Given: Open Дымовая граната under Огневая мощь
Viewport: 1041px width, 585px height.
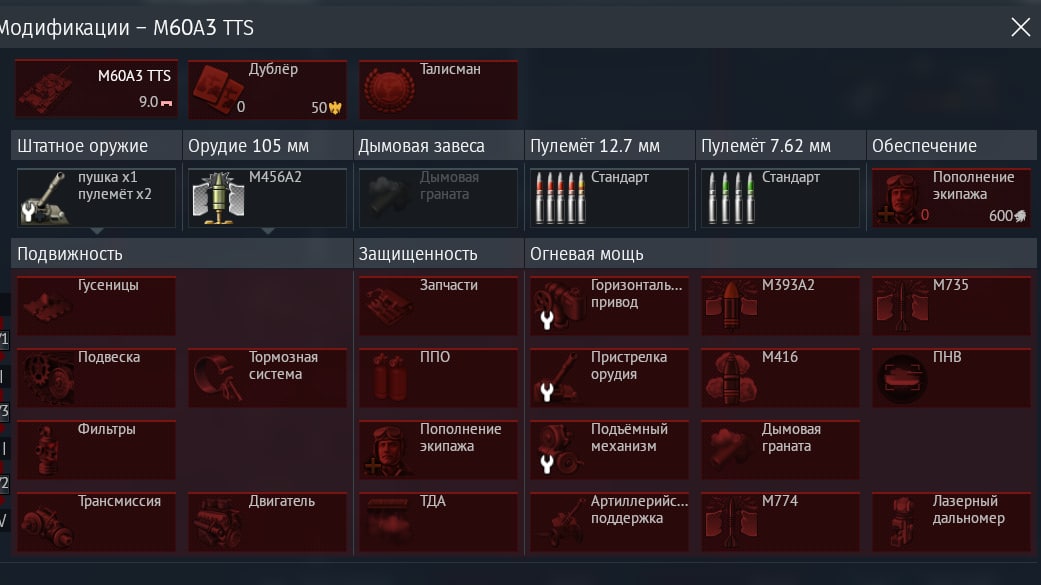Looking at the screenshot, I should [780, 450].
